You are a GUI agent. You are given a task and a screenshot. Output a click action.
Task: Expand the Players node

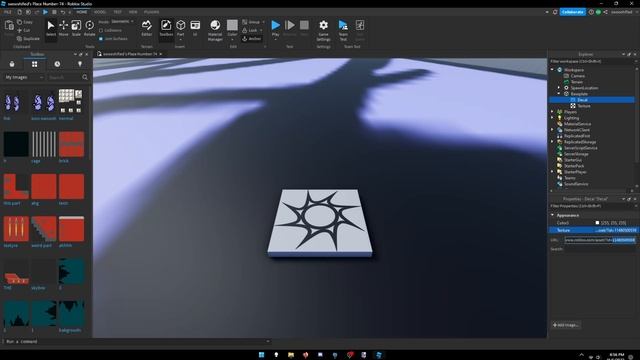click(552, 112)
